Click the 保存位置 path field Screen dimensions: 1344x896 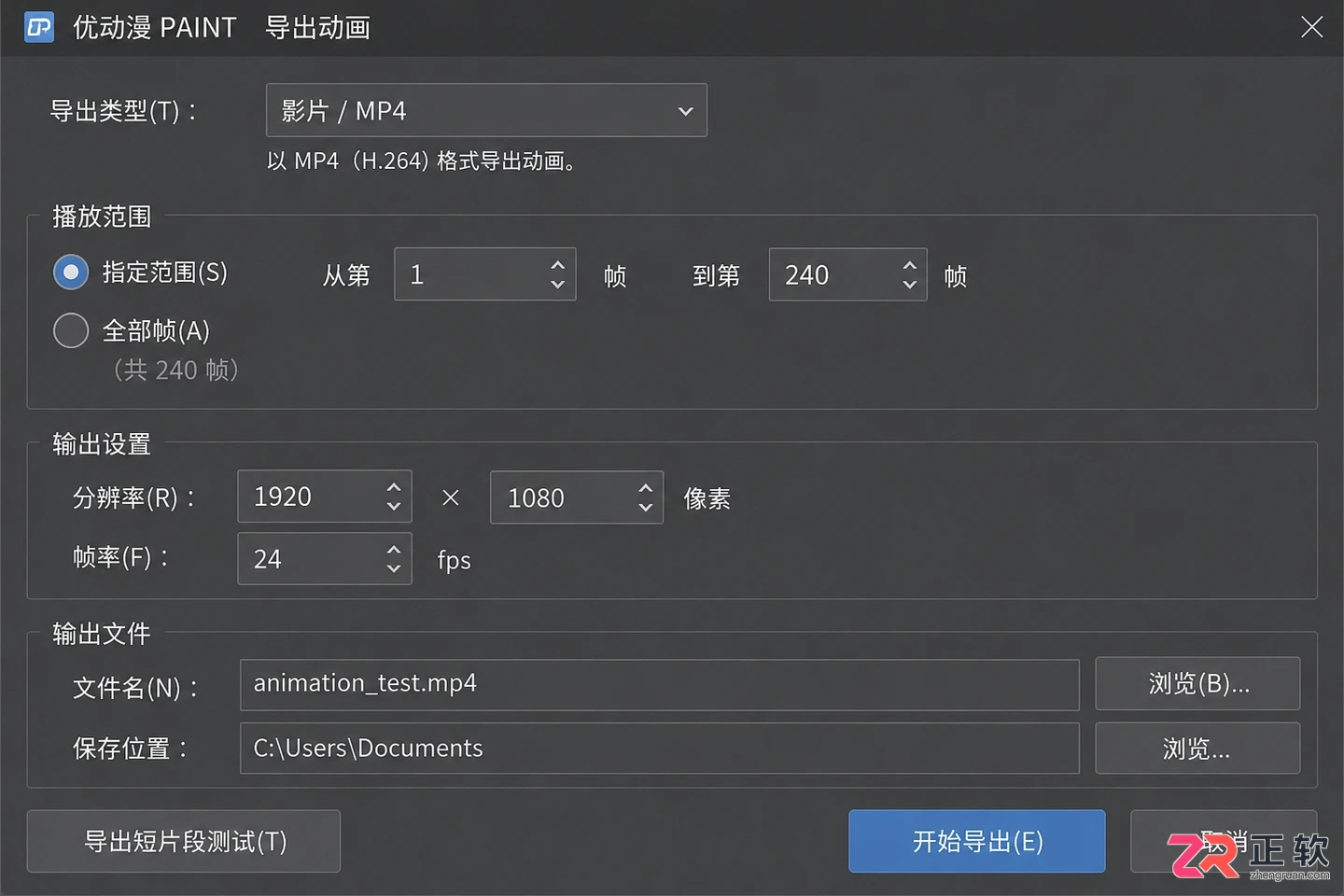point(660,748)
